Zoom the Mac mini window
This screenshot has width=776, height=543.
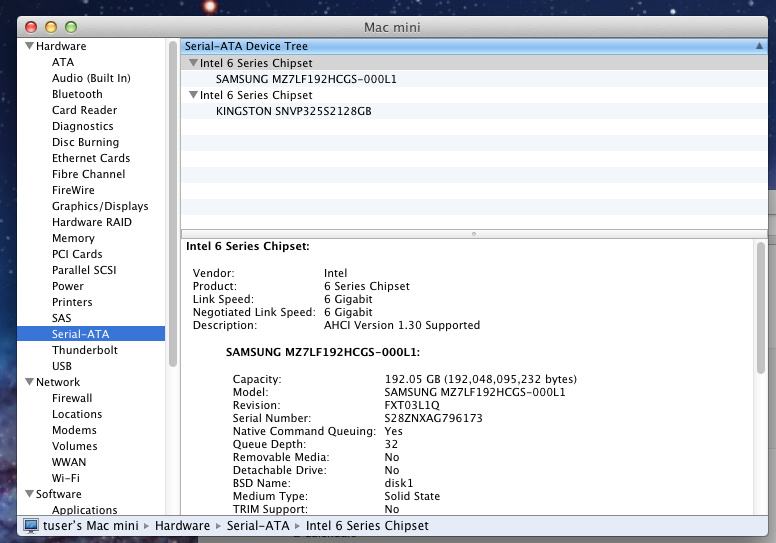pos(71,27)
